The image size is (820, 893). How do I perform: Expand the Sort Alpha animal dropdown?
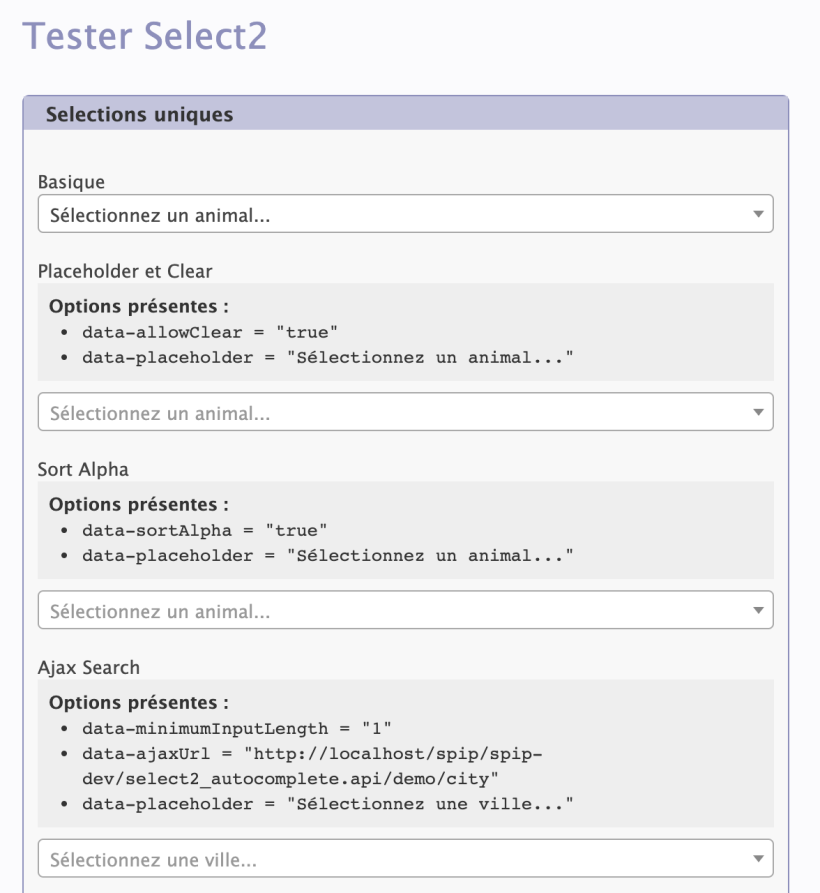[405, 610]
